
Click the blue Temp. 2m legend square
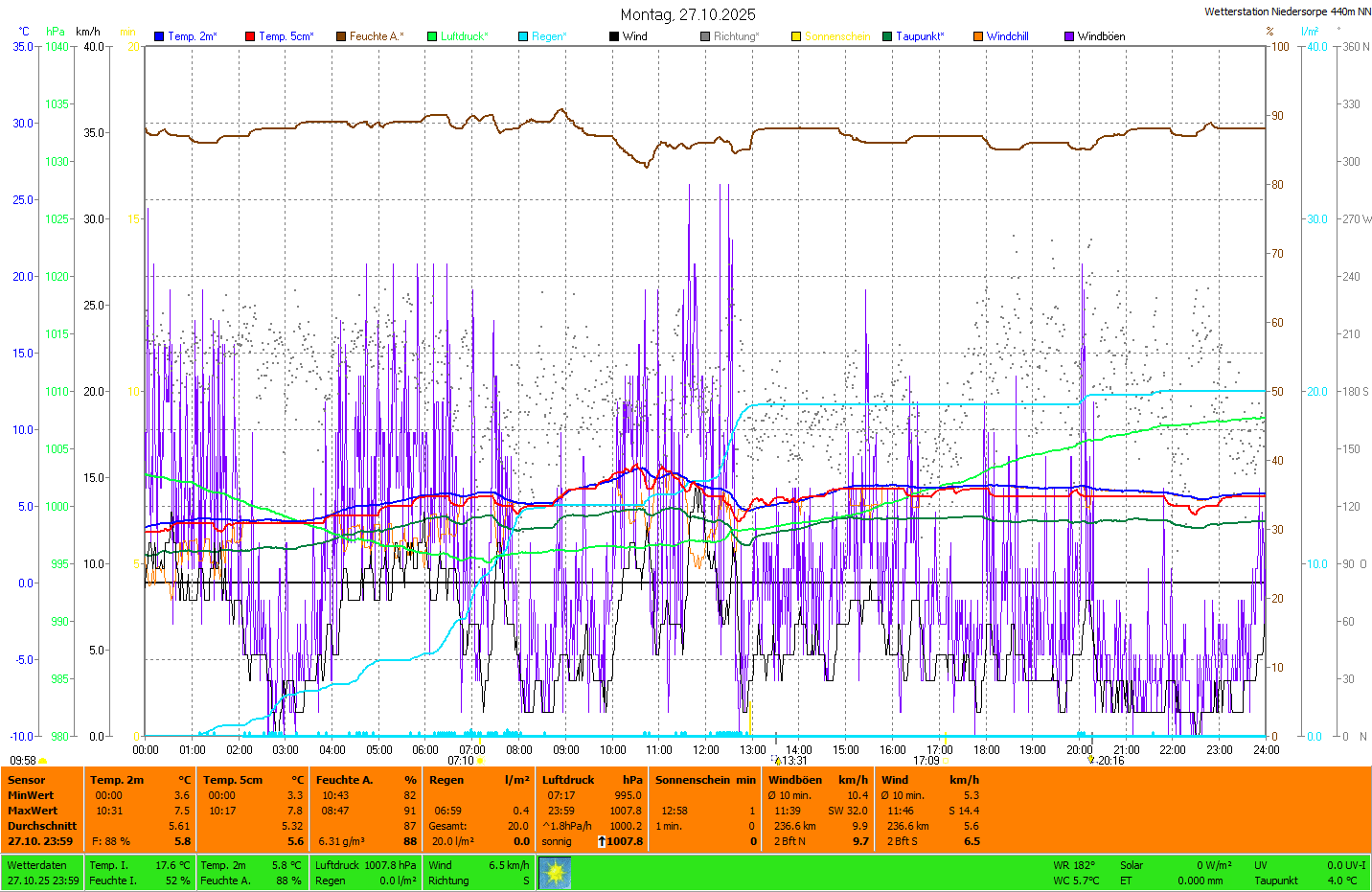tap(159, 36)
